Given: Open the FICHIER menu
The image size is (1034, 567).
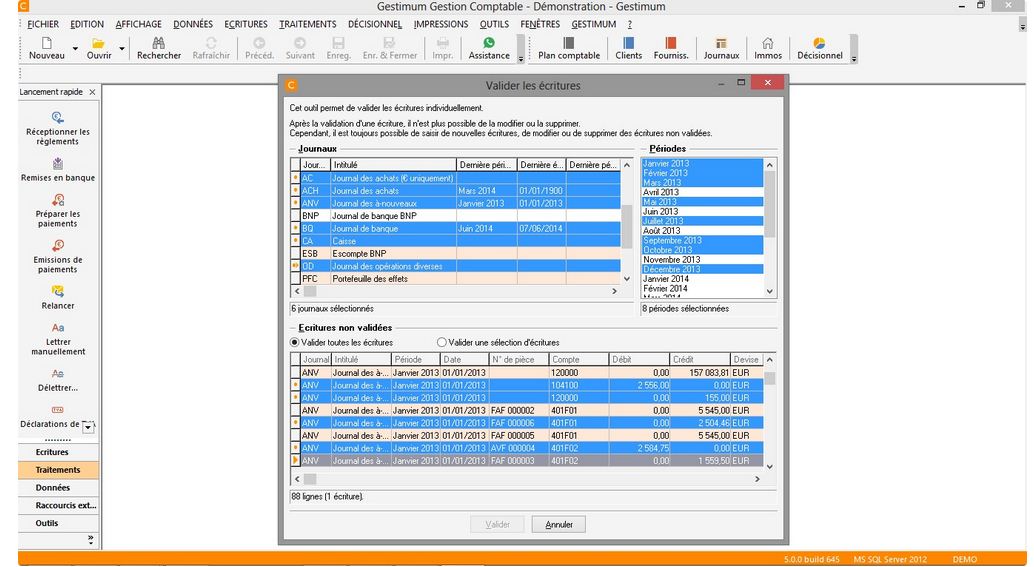Looking at the screenshot, I should click(43, 24).
